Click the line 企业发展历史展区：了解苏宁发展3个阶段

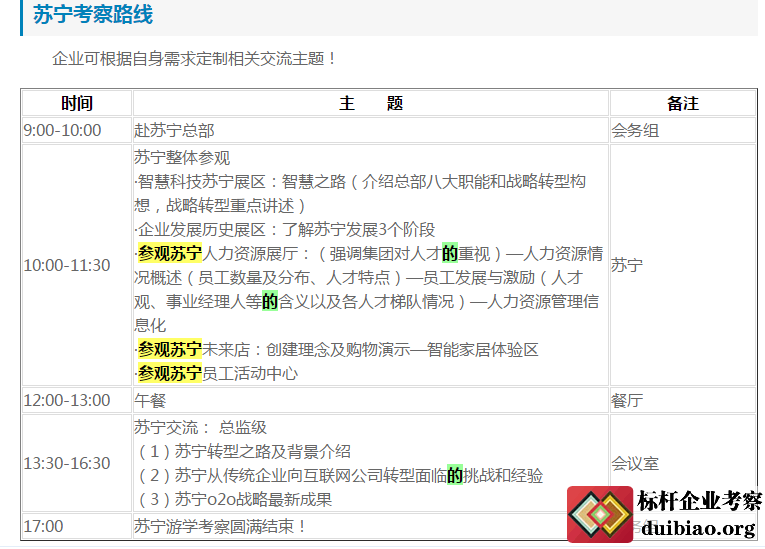[x=284, y=229]
